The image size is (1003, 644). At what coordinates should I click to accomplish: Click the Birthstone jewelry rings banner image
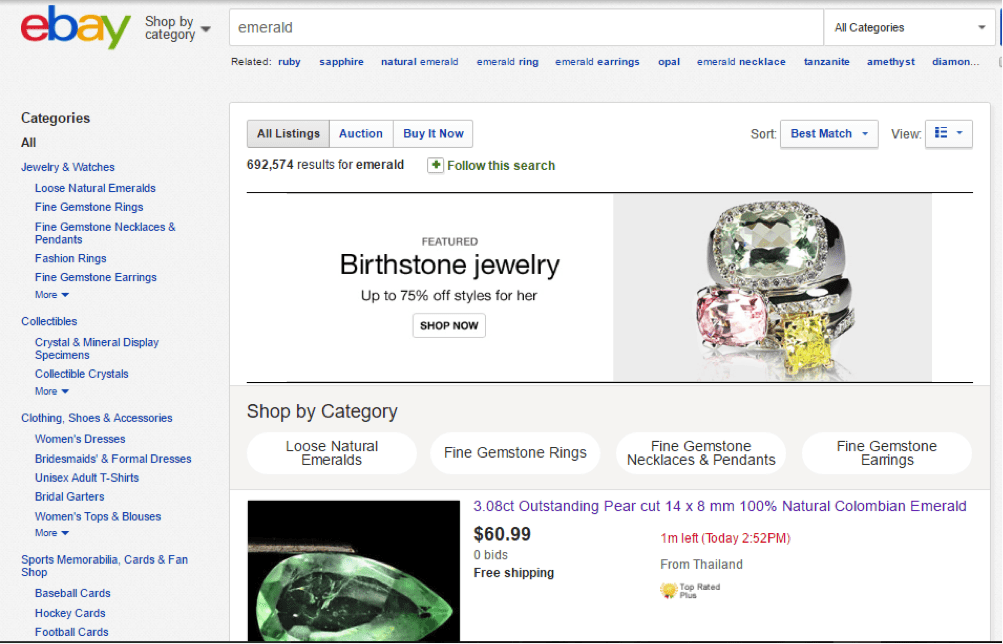tap(772, 287)
